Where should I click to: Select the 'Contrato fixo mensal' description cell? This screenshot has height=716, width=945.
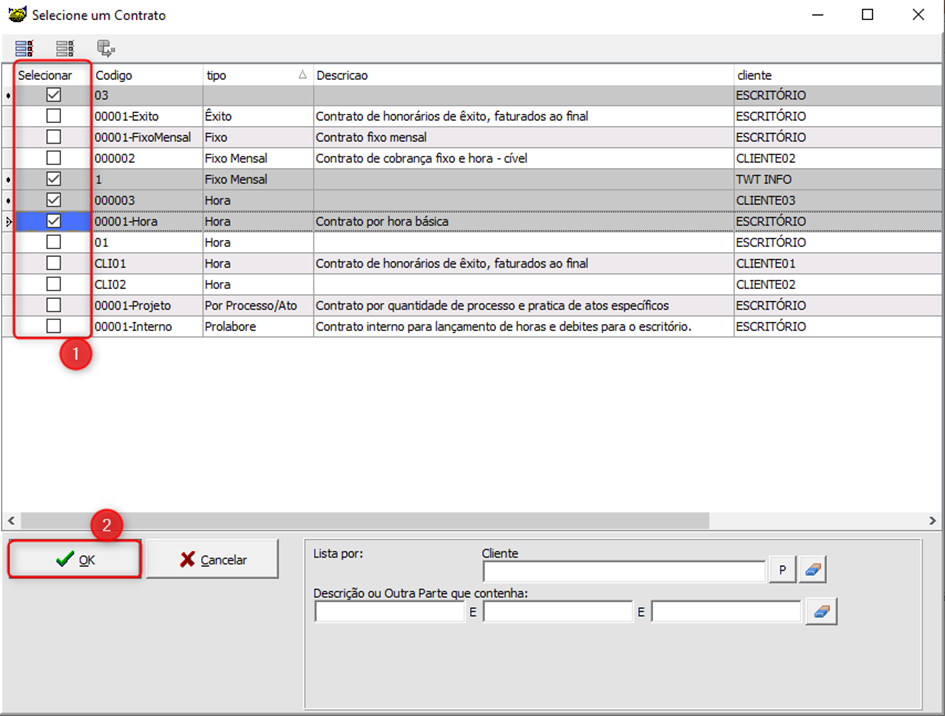[523, 137]
